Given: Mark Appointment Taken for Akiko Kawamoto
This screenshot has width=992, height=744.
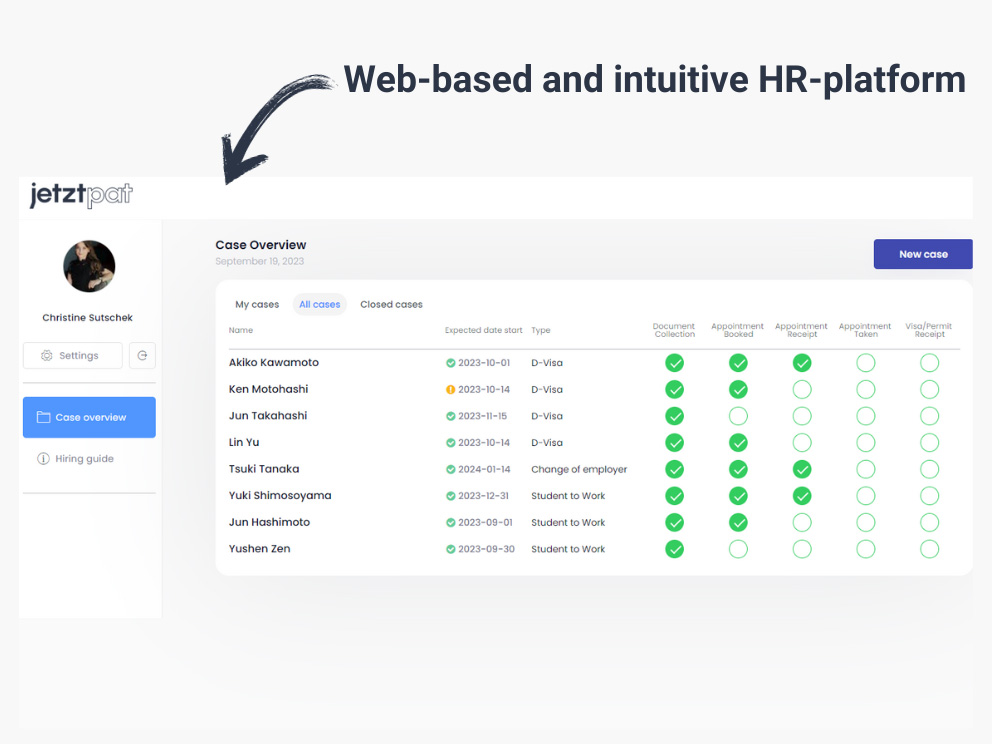Looking at the screenshot, I should click(x=865, y=363).
